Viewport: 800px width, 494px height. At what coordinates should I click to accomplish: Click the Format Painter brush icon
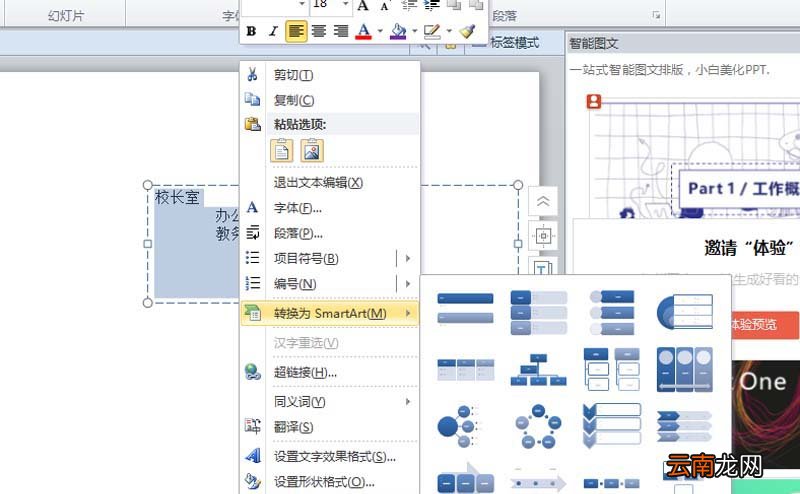467,31
